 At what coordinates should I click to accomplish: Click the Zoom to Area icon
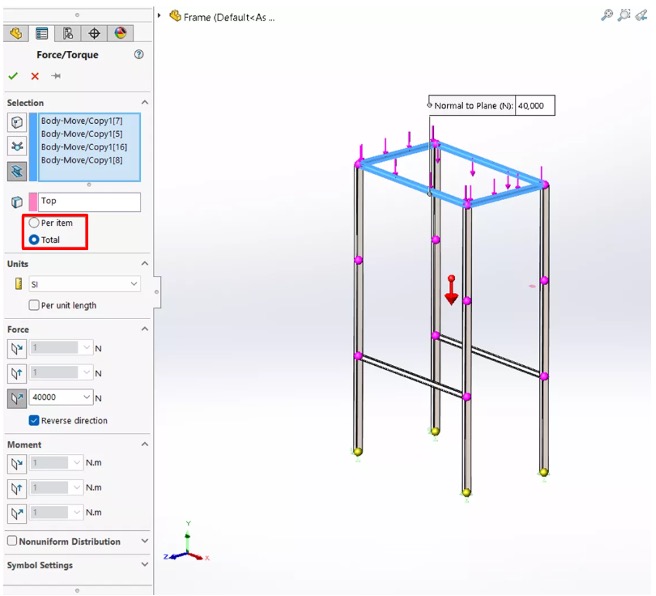click(x=624, y=15)
